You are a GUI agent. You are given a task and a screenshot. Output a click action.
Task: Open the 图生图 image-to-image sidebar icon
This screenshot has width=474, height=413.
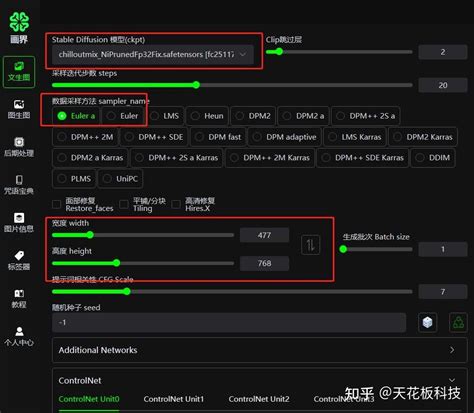click(19, 109)
